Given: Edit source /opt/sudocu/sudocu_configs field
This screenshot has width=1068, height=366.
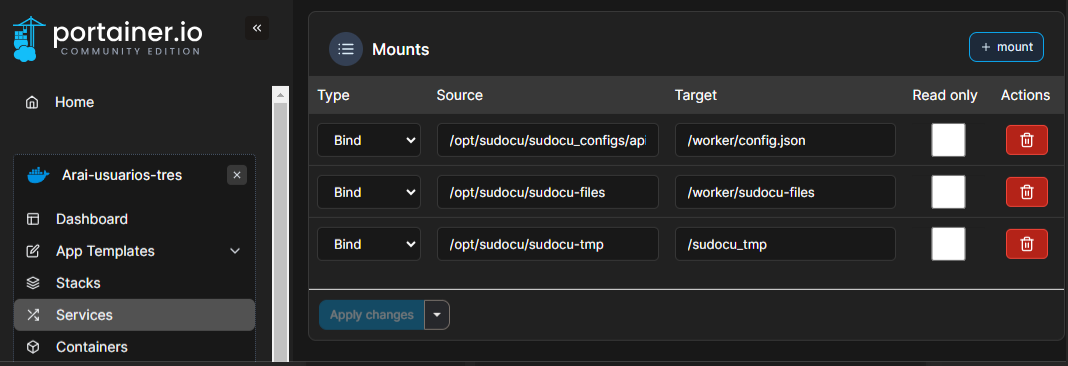Looking at the screenshot, I should [548, 140].
